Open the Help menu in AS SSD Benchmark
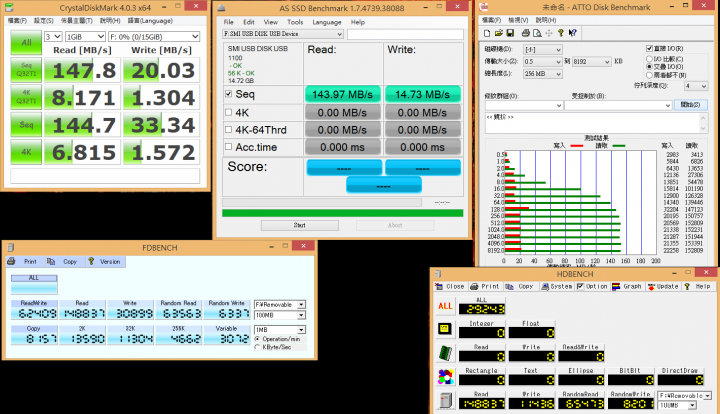This screenshot has width=720, height=414. [x=358, y=22]
